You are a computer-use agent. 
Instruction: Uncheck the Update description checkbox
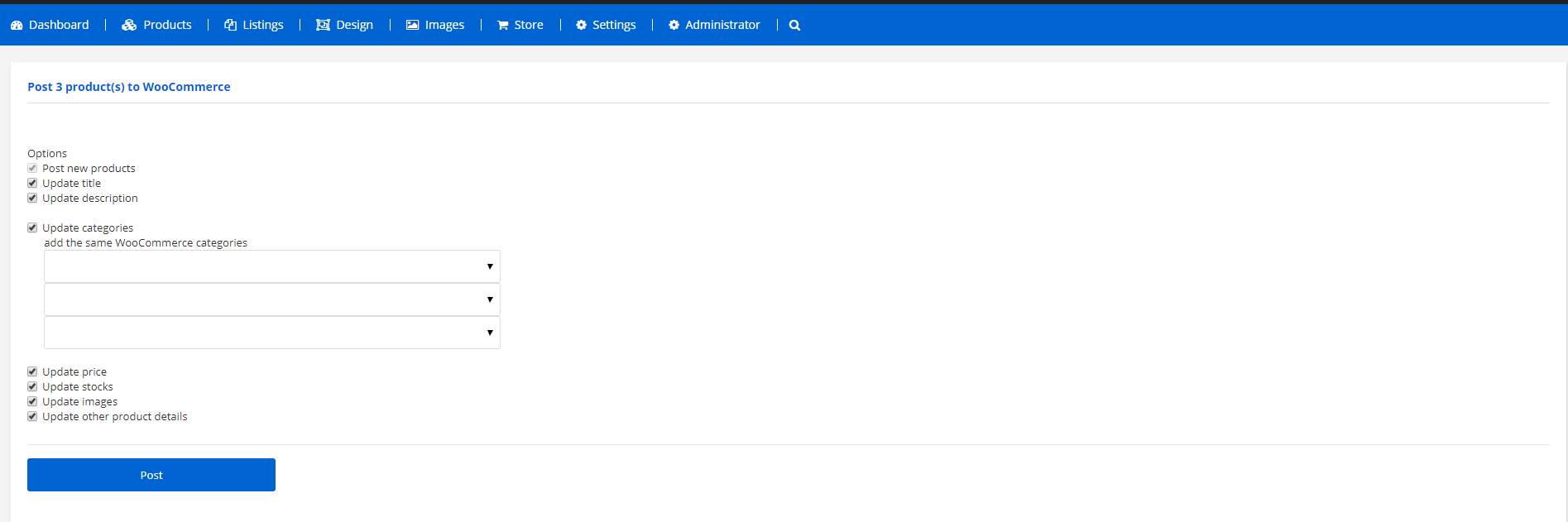(32, 198)
